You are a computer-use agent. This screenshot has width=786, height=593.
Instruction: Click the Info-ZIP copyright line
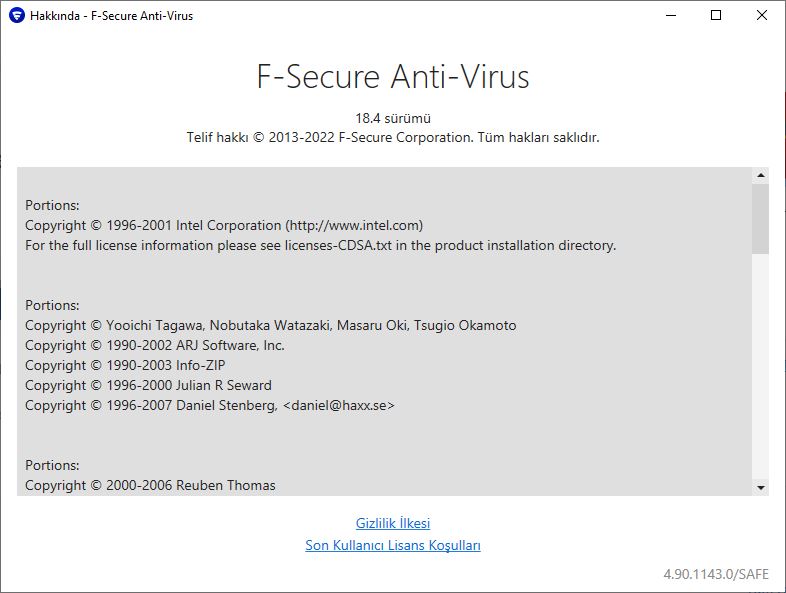125,365
